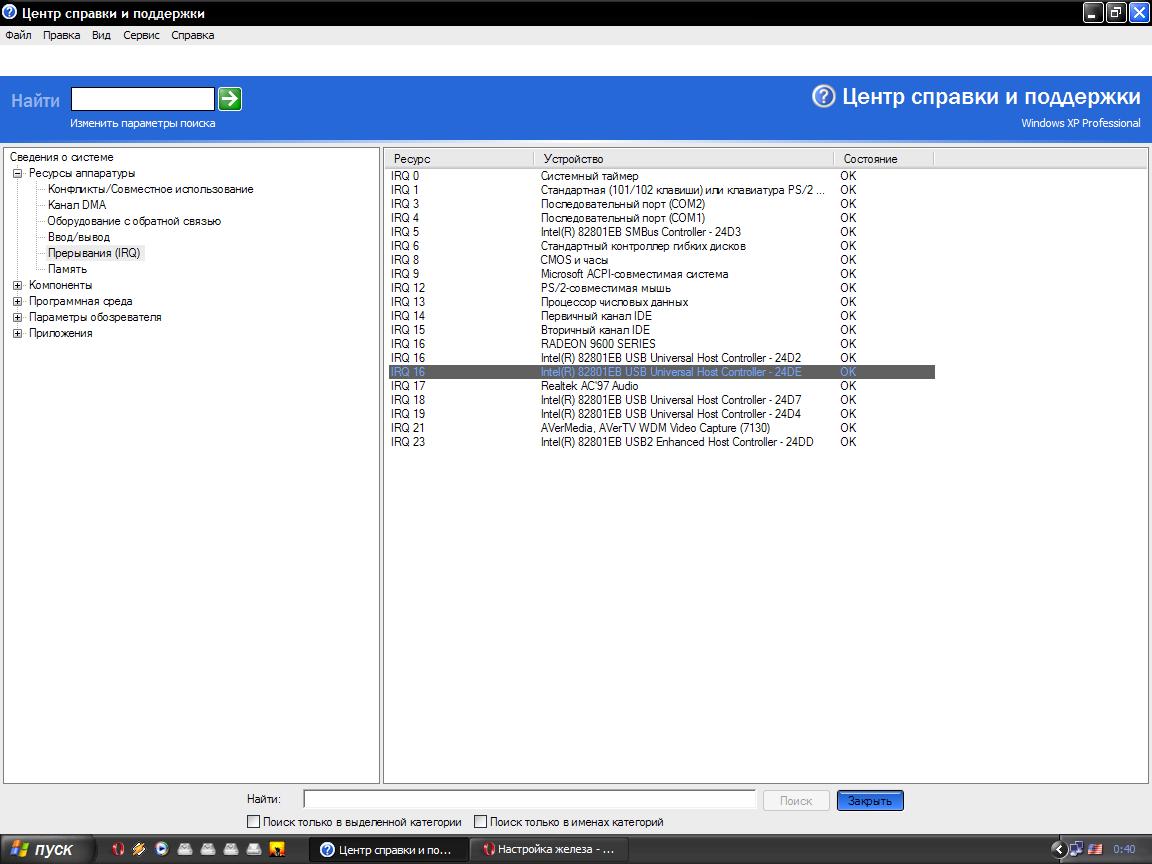
Task: Enable search only in selected category checkbox
Action: (253, 822)
